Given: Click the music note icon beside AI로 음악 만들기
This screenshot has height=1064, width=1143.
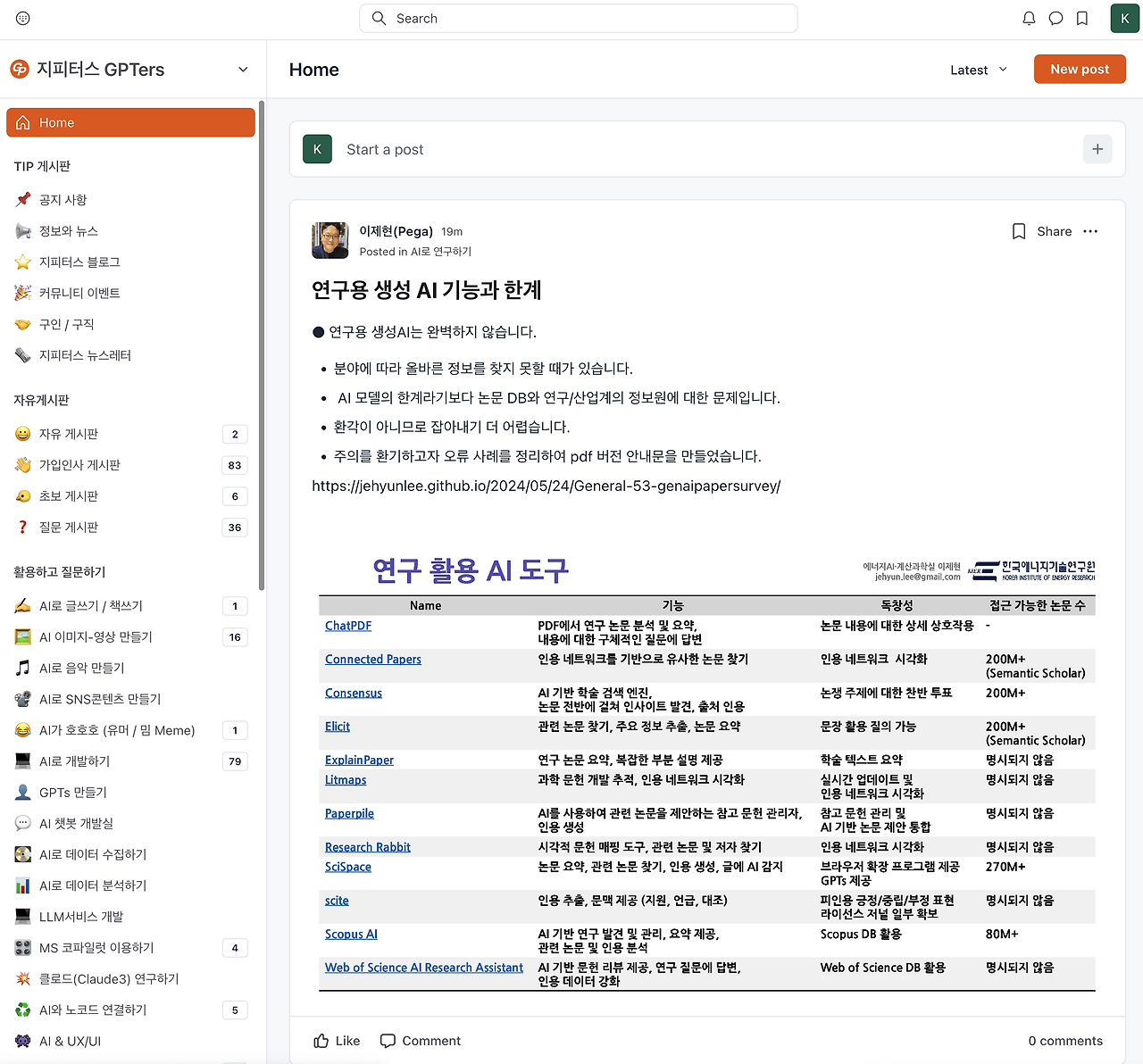Looking at the screenshot, I should click(x=23, y=668).
